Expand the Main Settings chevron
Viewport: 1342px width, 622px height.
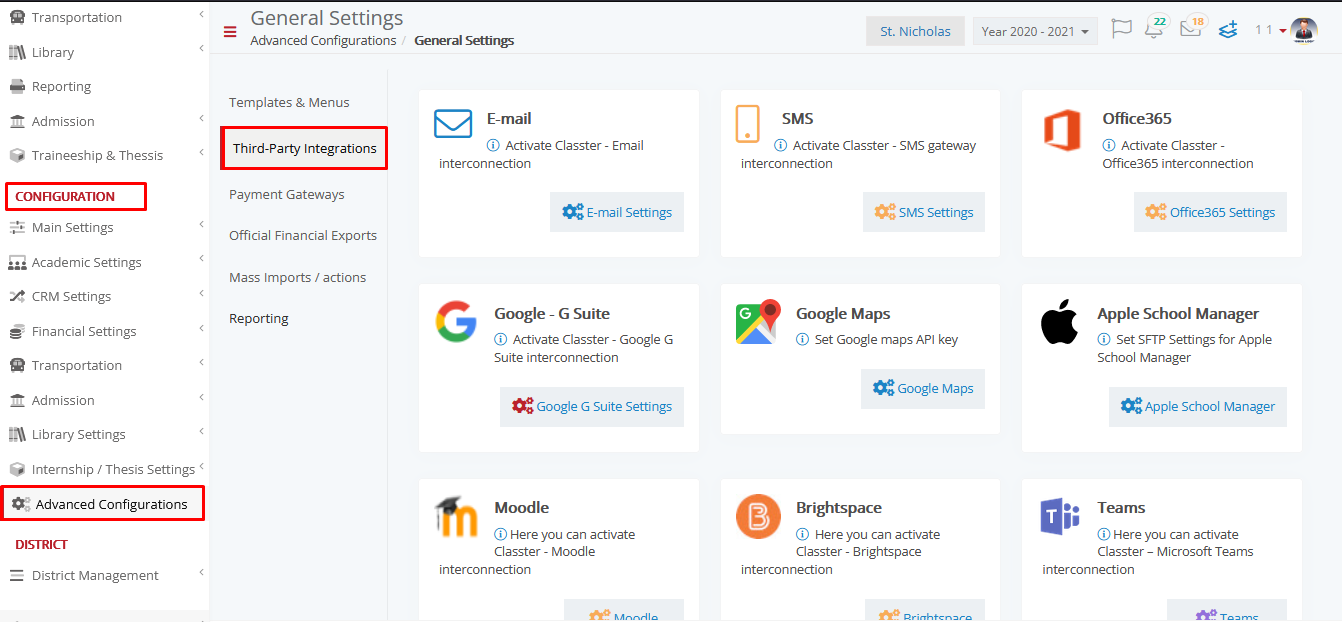(x=201, y=225)
